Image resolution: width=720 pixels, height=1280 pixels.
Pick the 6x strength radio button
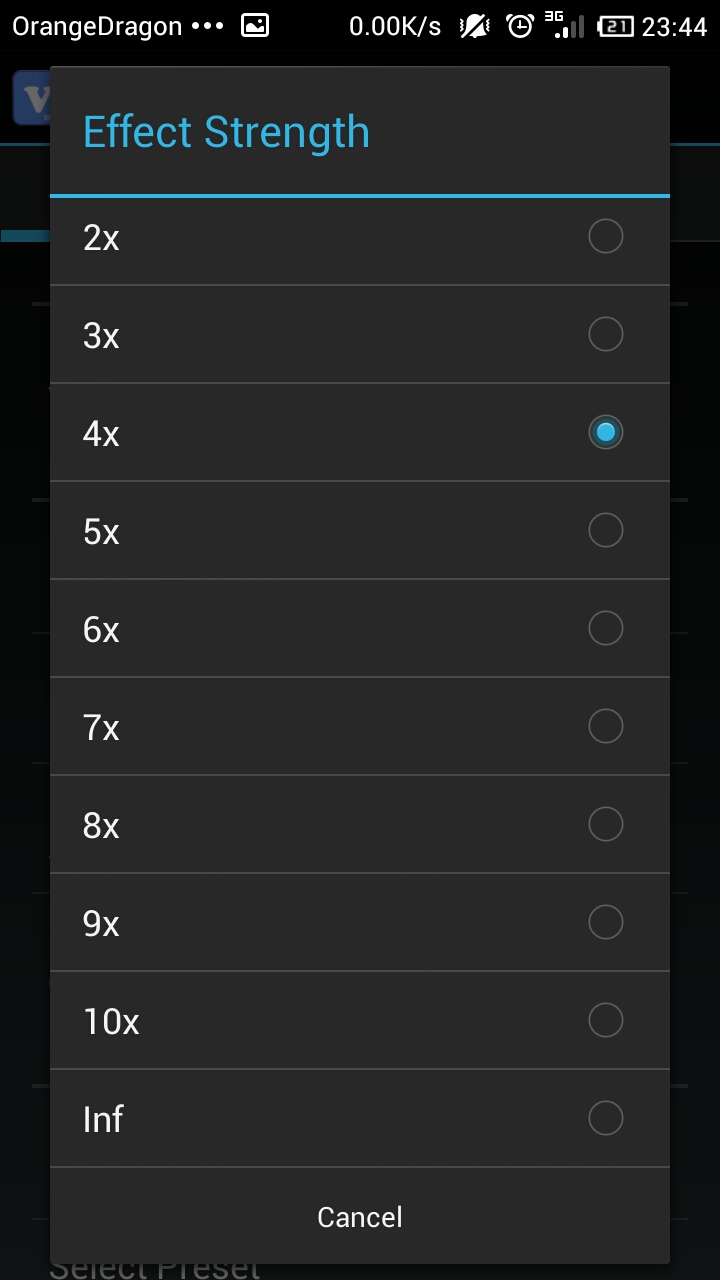pos(605,628)
